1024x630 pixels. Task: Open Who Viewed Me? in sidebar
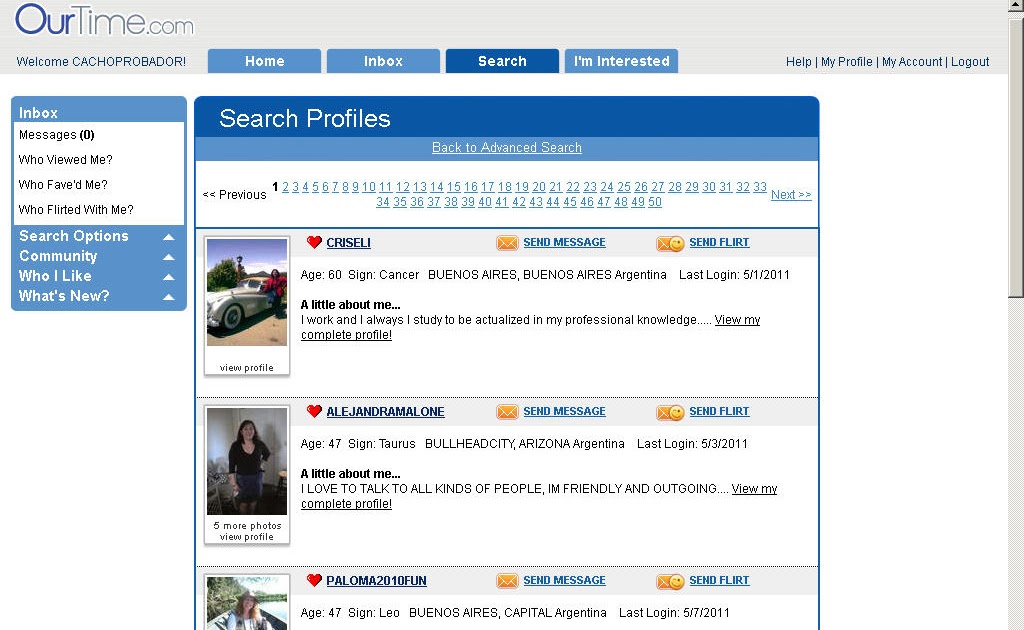click(x=65, y=159)
